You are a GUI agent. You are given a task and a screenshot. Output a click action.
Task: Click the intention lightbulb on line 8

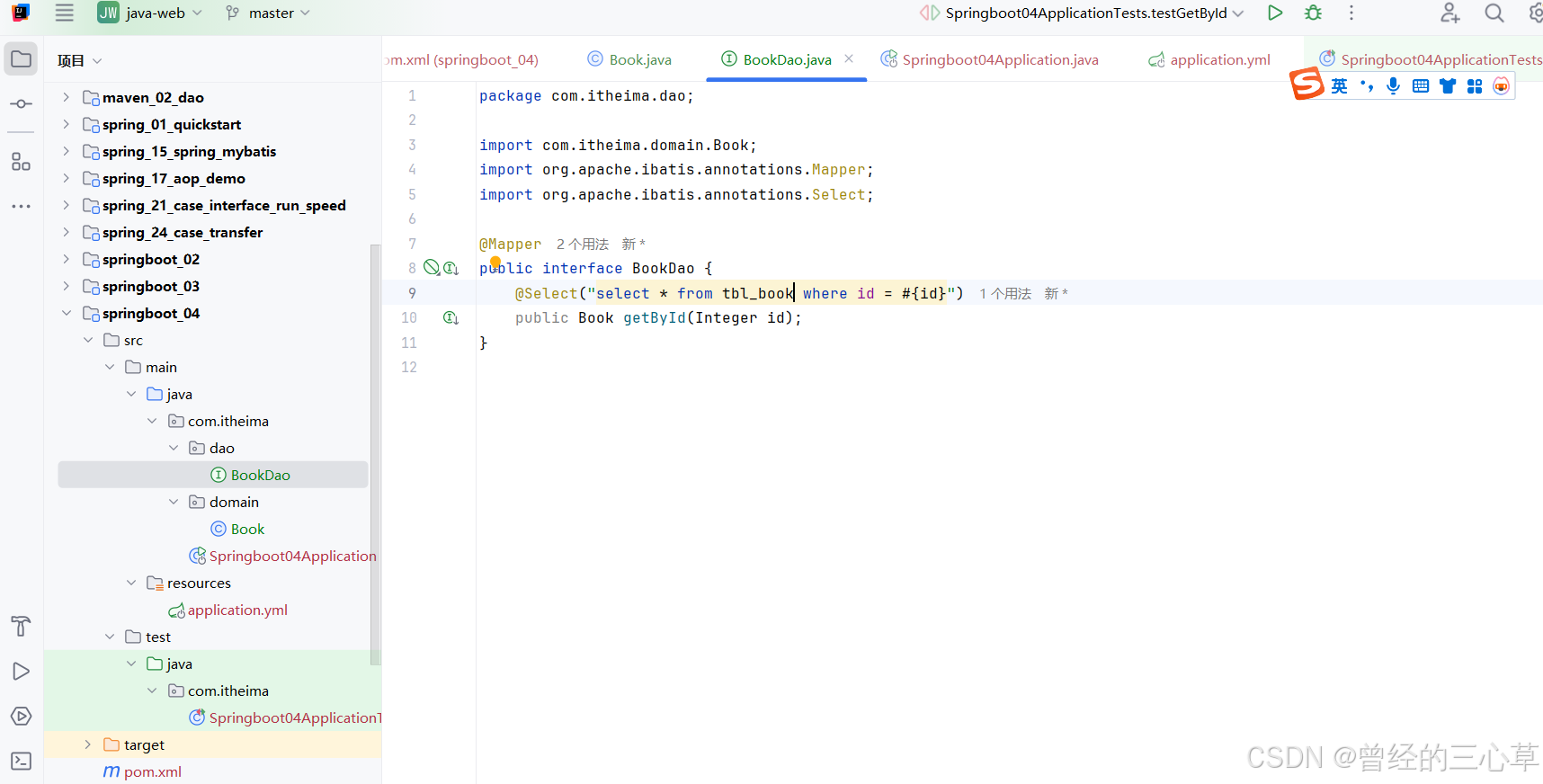pos(495,263)
